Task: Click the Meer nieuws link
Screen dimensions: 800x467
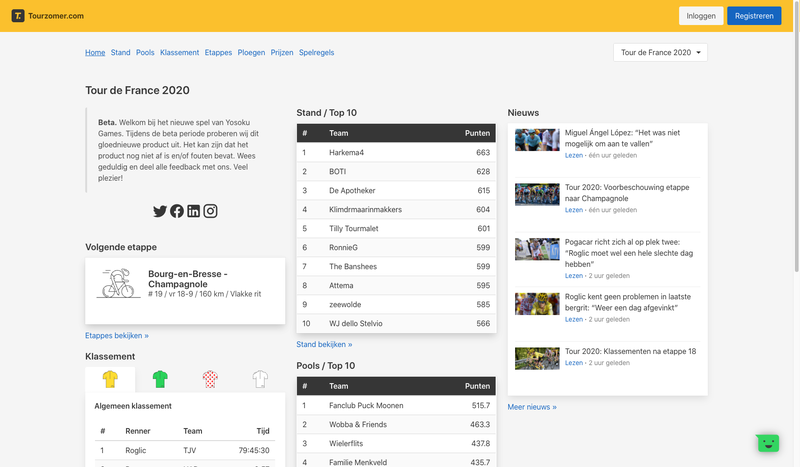Action: [532, 407]
